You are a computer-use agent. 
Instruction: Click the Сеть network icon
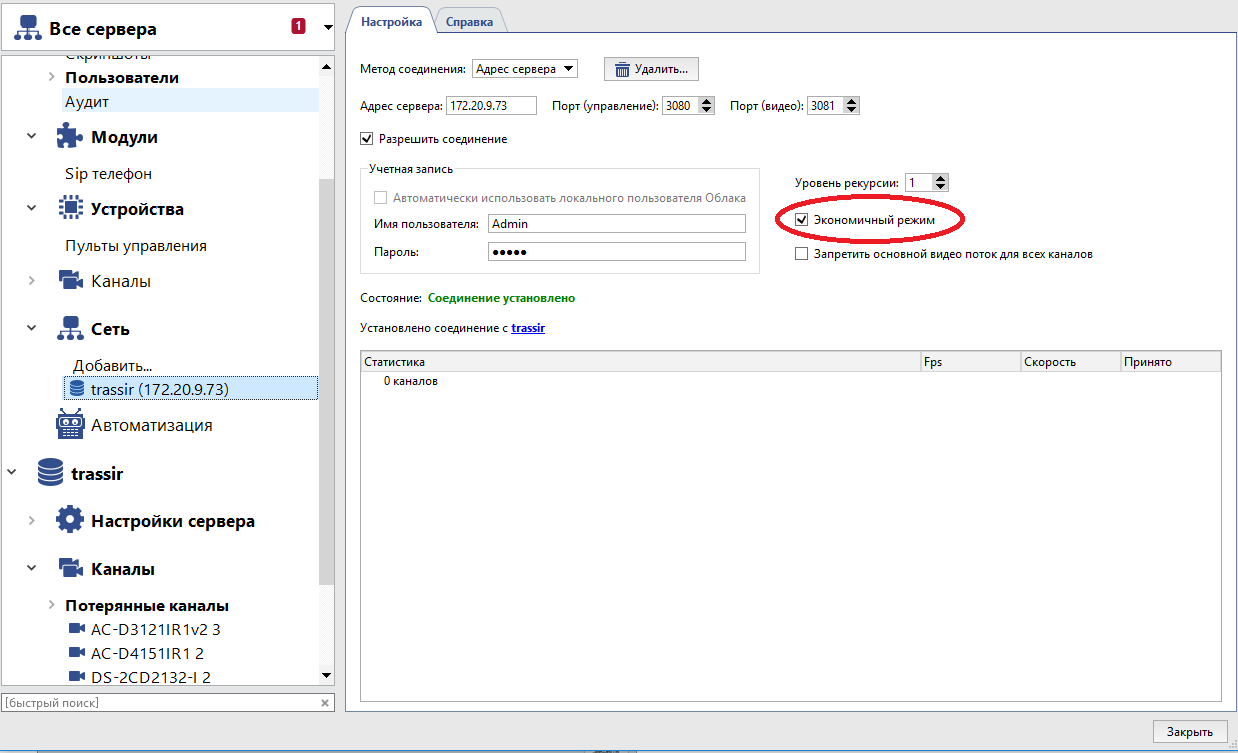[x=69, y=328]
